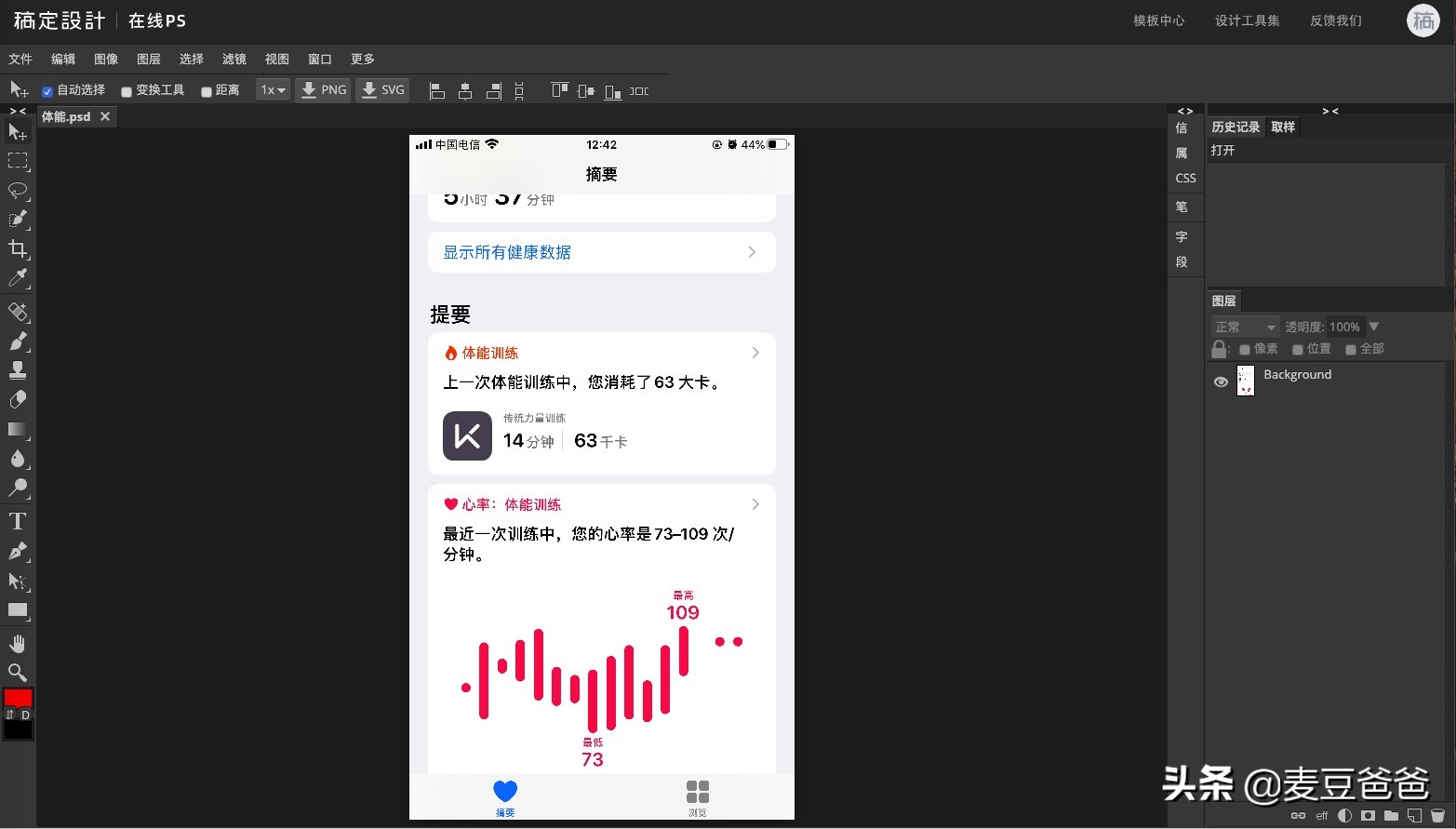Hide the Background layer
1456x829 pixels.
[x=1220, y=381]
